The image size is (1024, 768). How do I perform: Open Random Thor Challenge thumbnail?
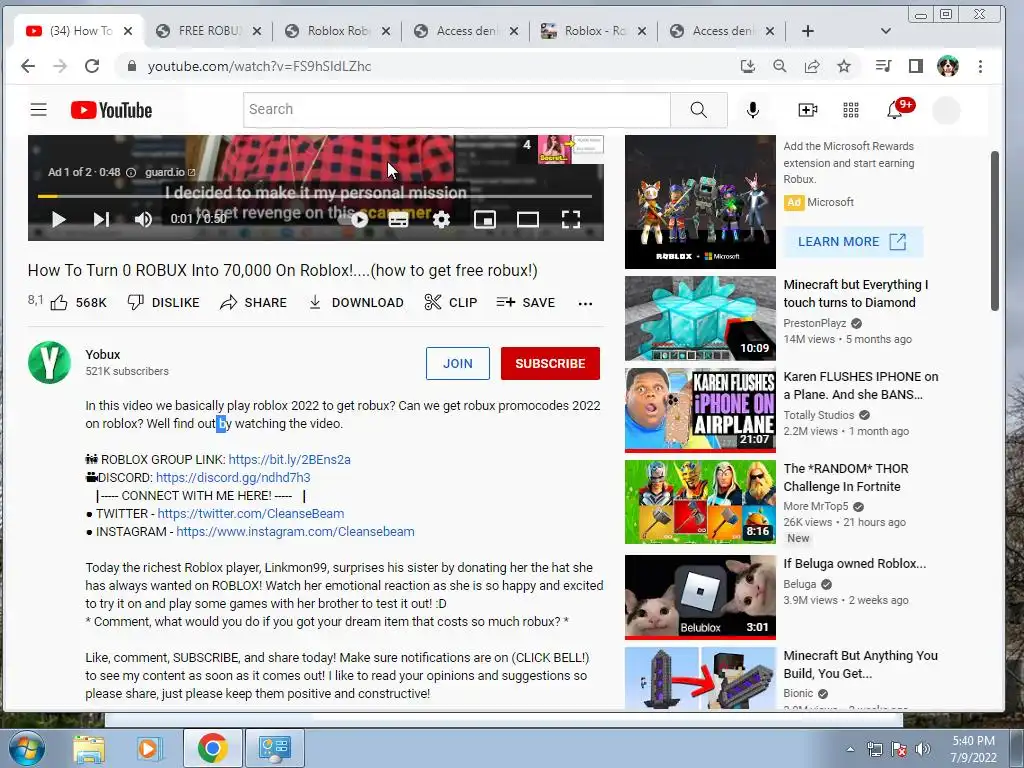(700, 502)
